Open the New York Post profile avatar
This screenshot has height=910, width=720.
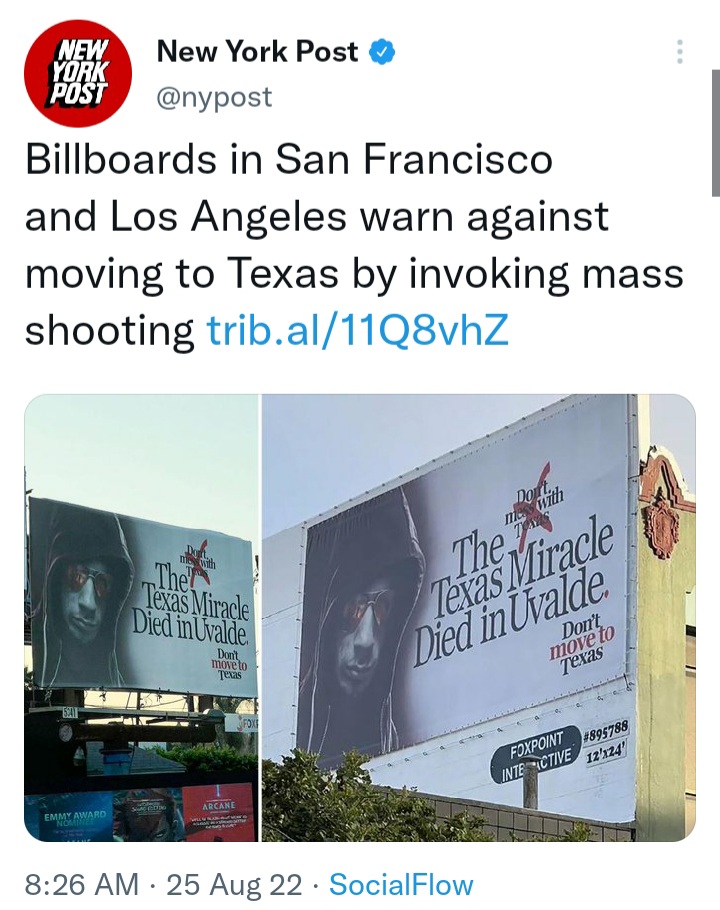pyautogui.click(x=78, y=73)
